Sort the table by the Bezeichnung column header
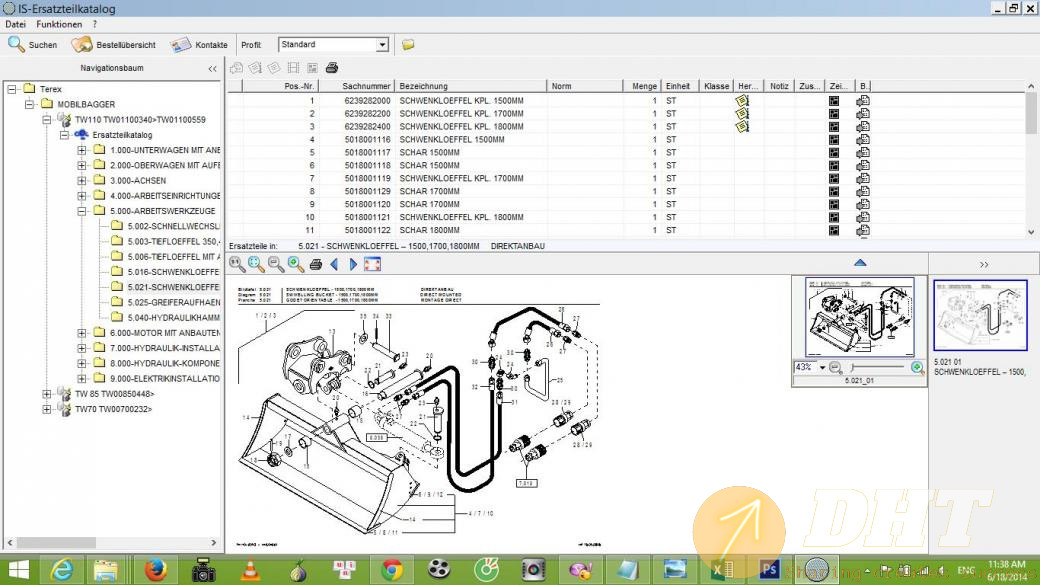Screen dimensions: 1040x585 coord(471,86)
